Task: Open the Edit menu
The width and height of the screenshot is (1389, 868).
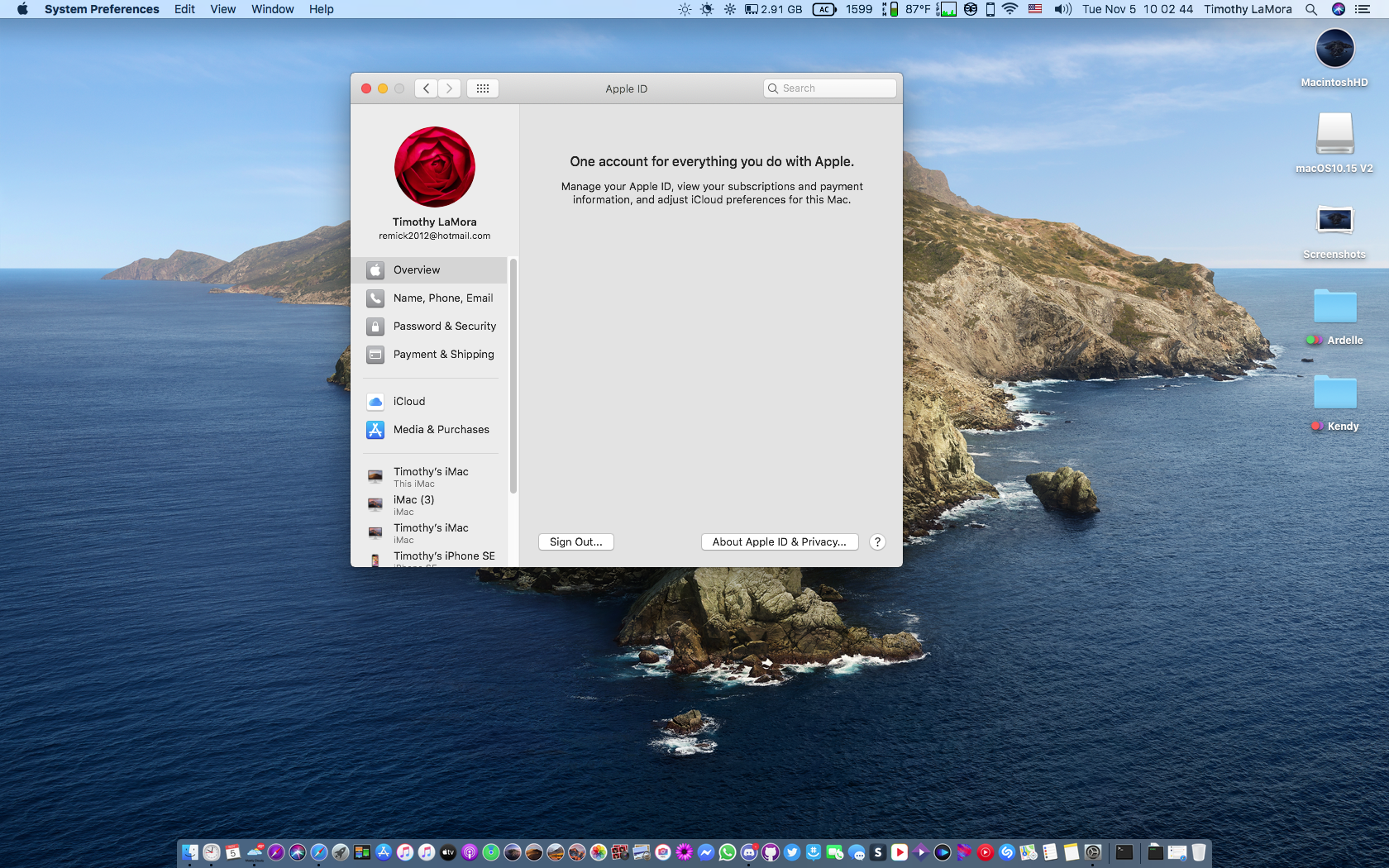Action: (x=184, y=9)
